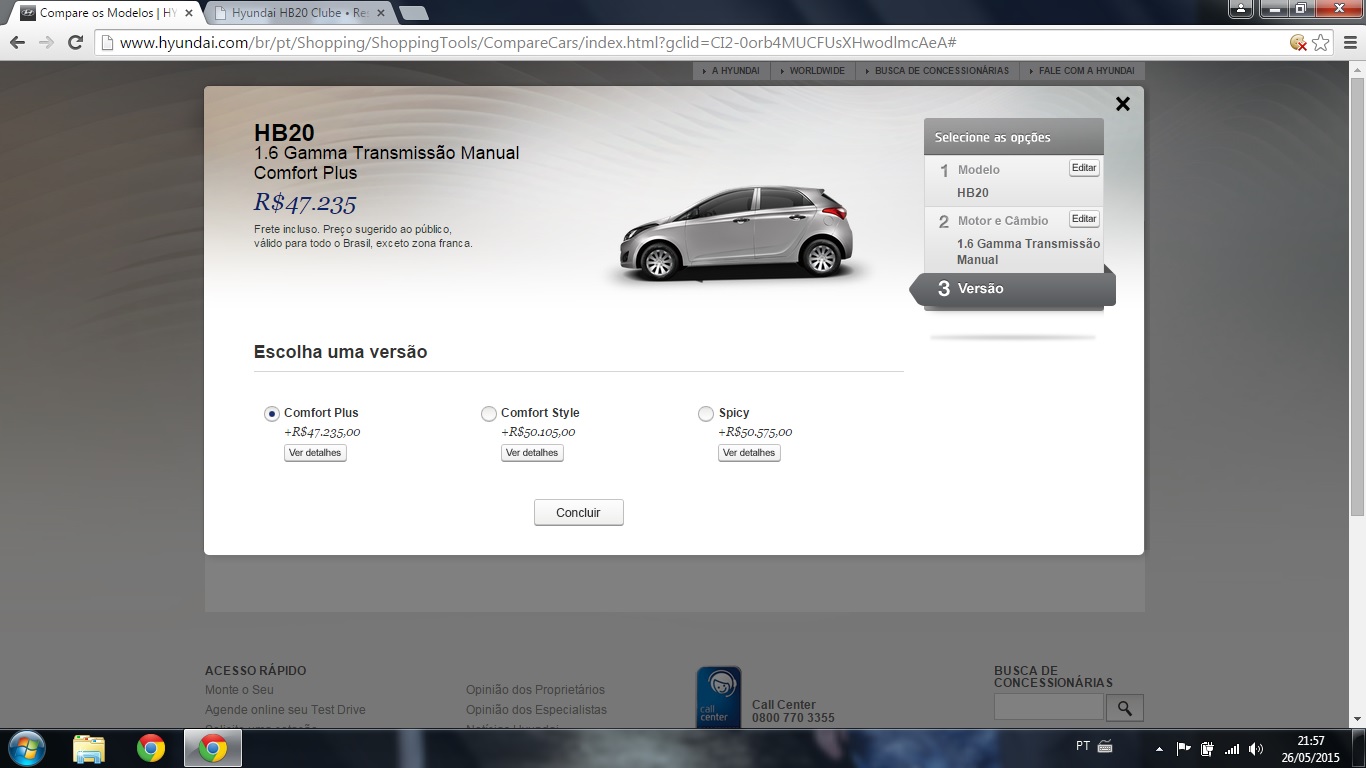Bookmark this page using the star icon
Viewport: 1366px width, 768px height.
tap(1321, 43)
